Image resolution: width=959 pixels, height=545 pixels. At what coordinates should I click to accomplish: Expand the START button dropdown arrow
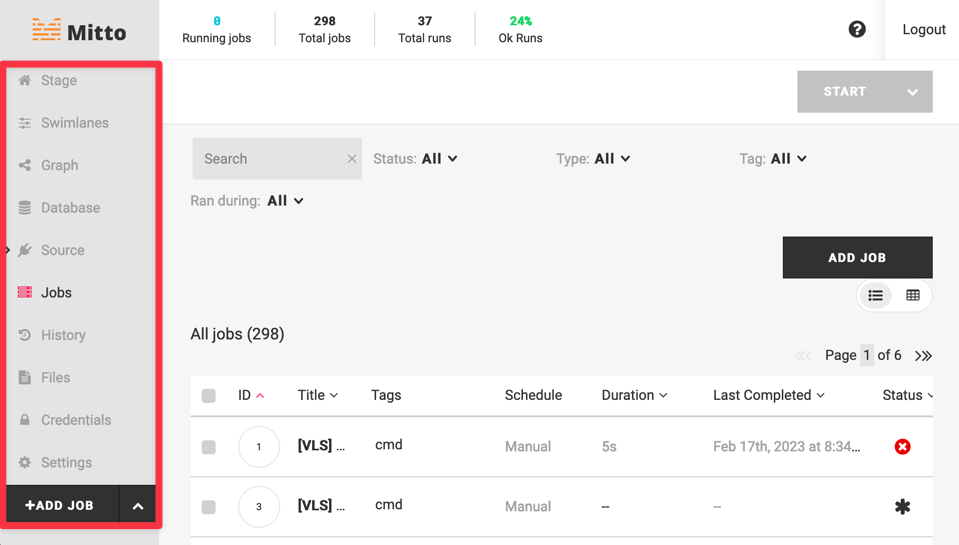tap(912, 92)
